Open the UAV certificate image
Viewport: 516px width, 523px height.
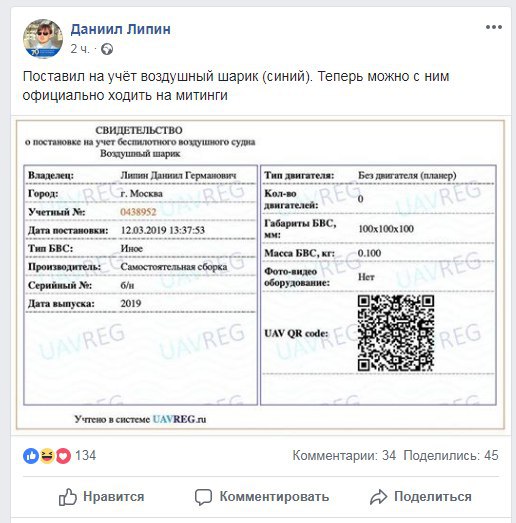pos(260,275)
